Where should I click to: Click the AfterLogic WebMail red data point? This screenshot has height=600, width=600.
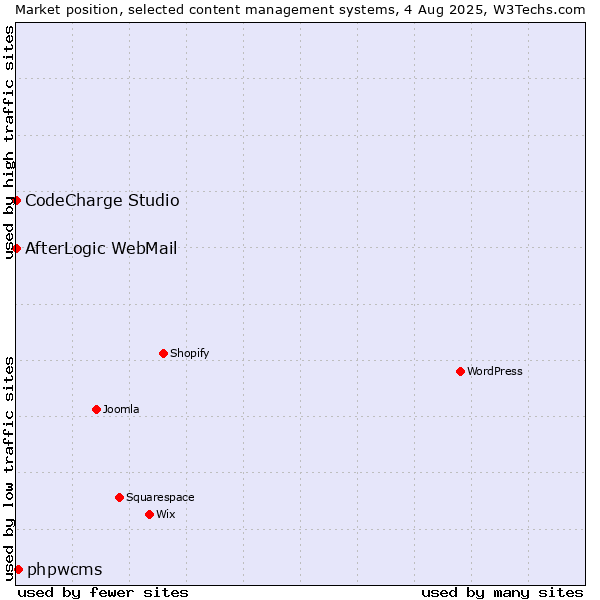click(x=16, y=249)
